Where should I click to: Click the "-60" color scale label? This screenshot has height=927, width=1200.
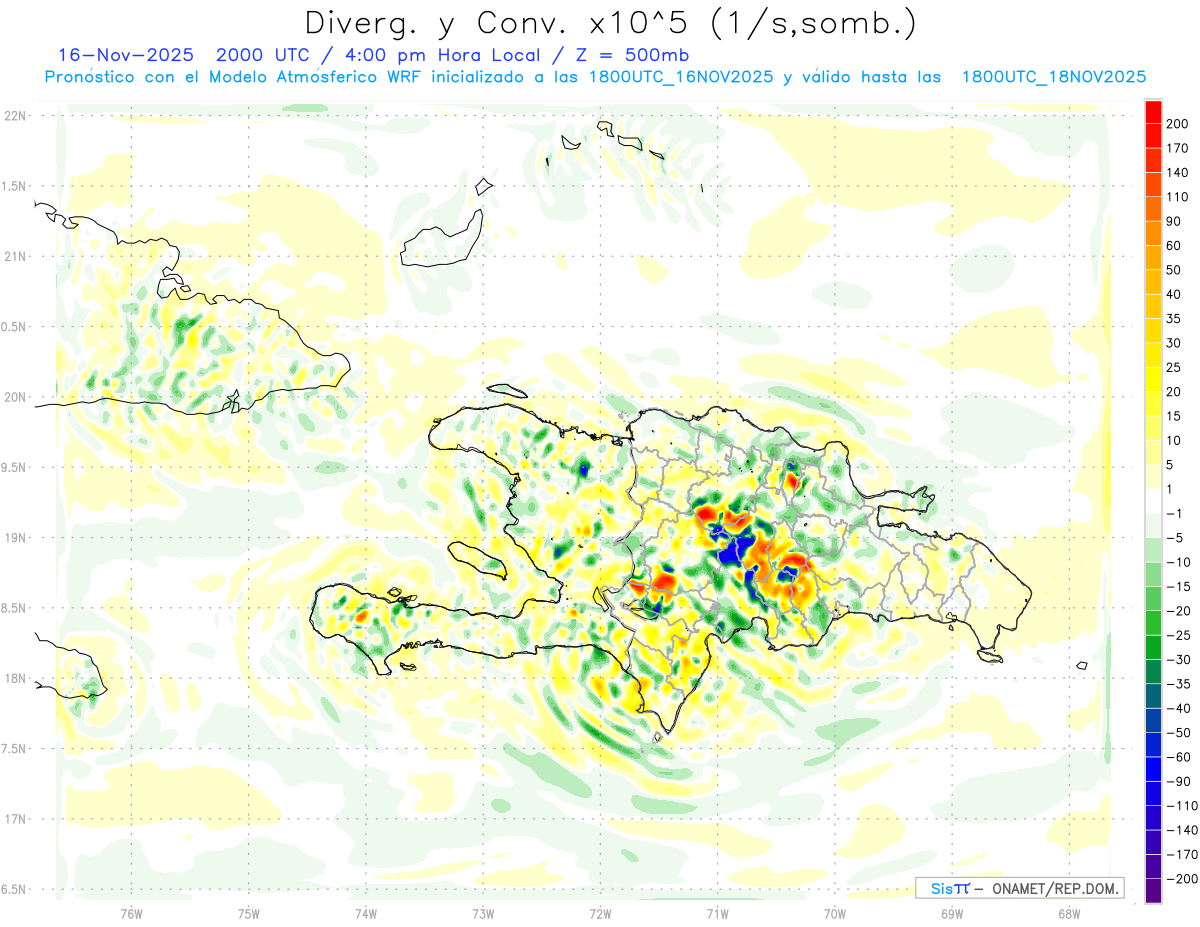click(x=1177, y=757)
